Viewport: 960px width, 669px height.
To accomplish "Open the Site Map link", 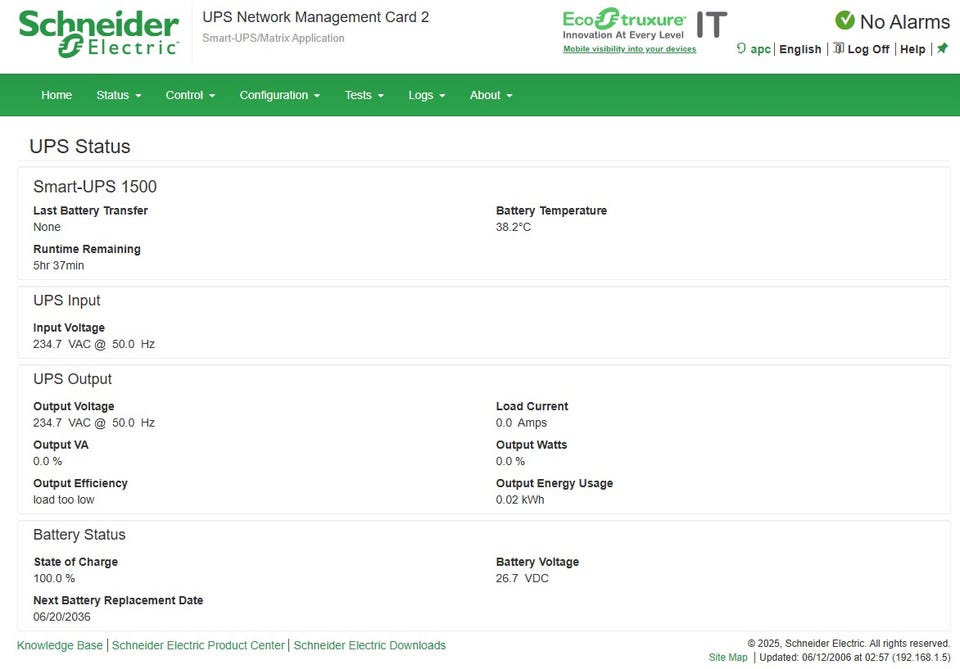I will click(x=728, y=657).
